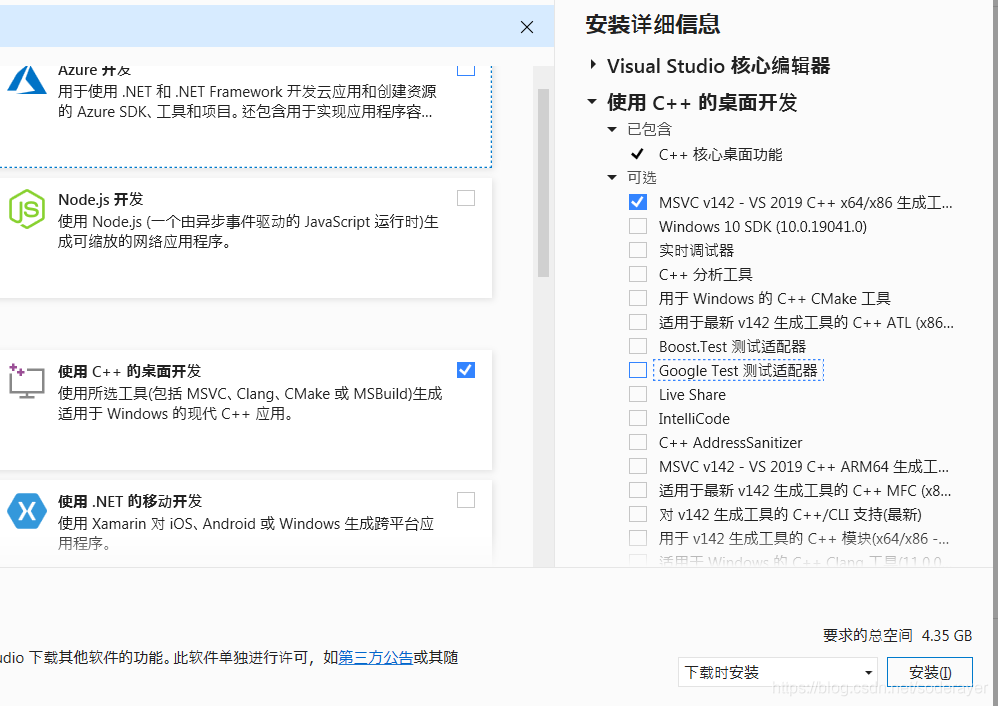The width and height of the screenshot is (998, 706).
Task: Collapse the 已包含 subsection
Action: (612, 129)
